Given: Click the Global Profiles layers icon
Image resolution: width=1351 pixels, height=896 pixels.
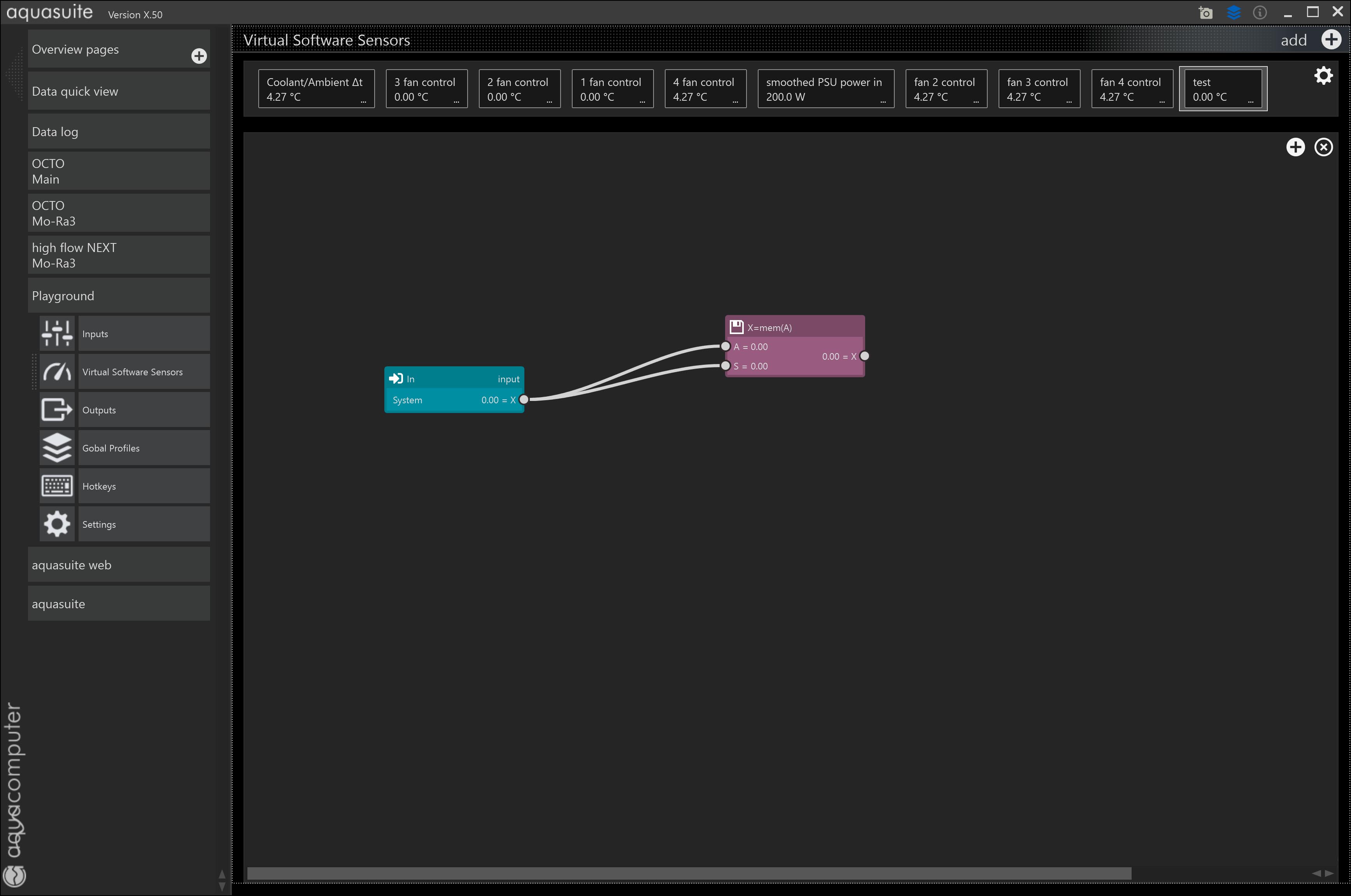Looking at the screenshot, I should click(x=56, y=448).
